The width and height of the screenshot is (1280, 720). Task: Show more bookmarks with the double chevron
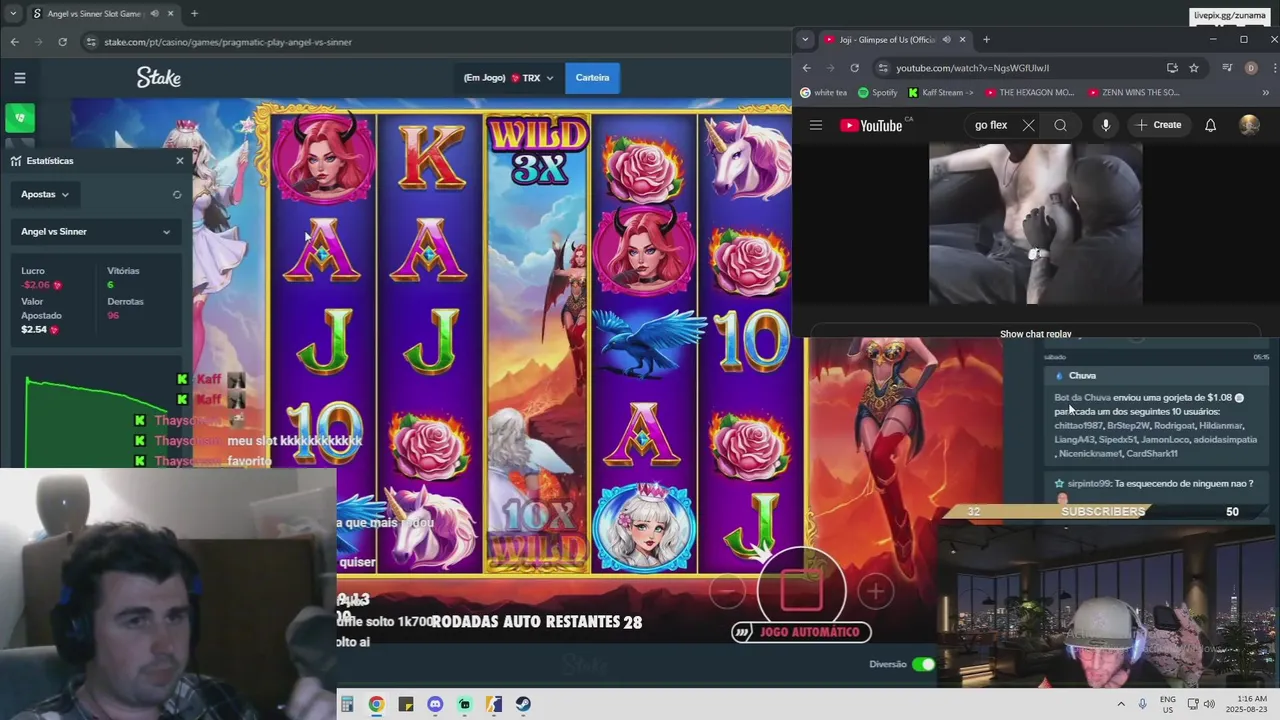click(x=1266, y=93)
